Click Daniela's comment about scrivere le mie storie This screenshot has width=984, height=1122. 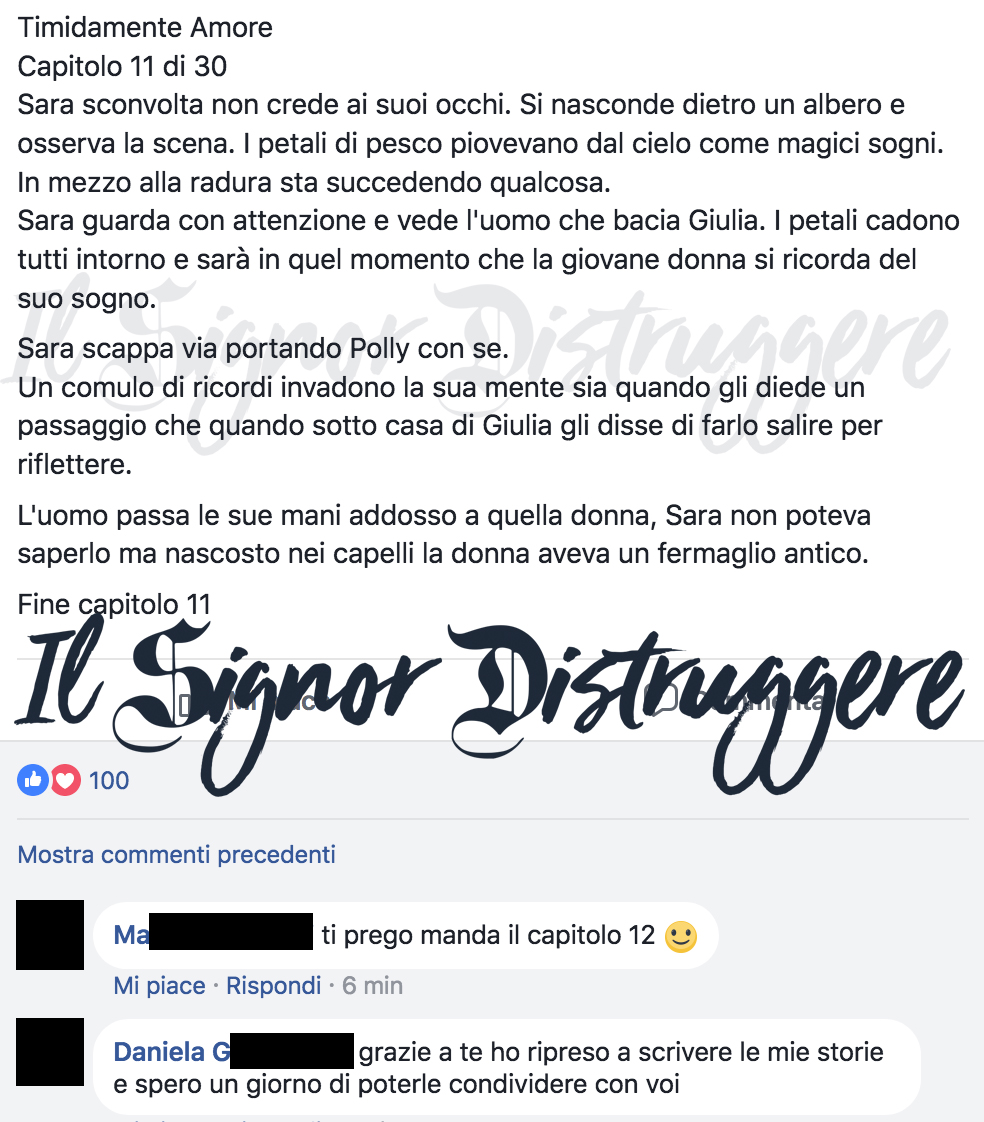click(498, 1068)
